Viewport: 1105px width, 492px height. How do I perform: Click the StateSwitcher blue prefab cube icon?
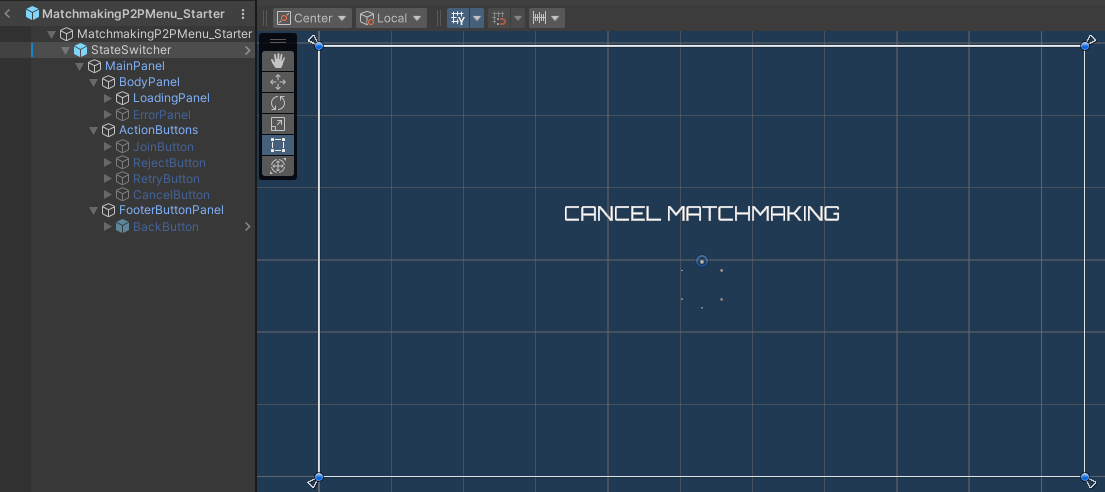point(80,50)
